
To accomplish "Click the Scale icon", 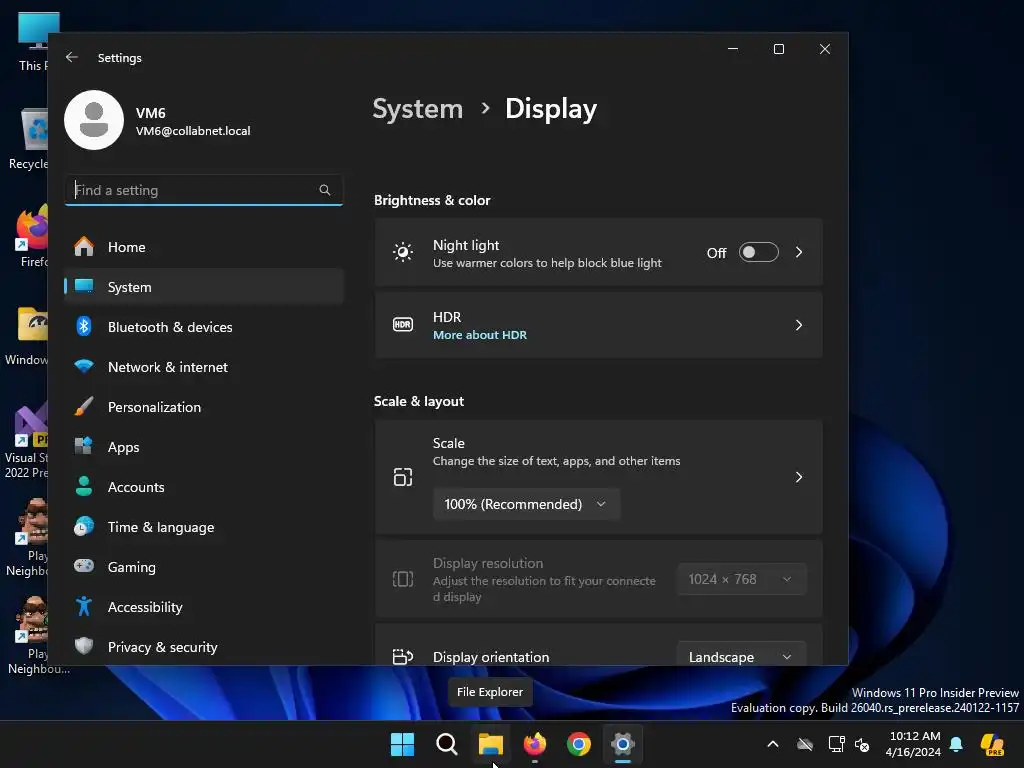I will click(x=403, y=477).
